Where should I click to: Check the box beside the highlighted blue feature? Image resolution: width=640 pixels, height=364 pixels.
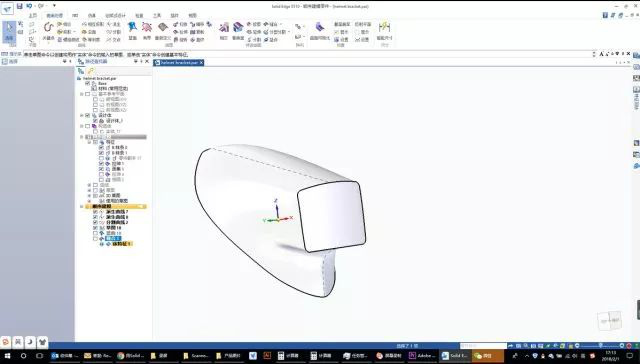pos(95,238)
